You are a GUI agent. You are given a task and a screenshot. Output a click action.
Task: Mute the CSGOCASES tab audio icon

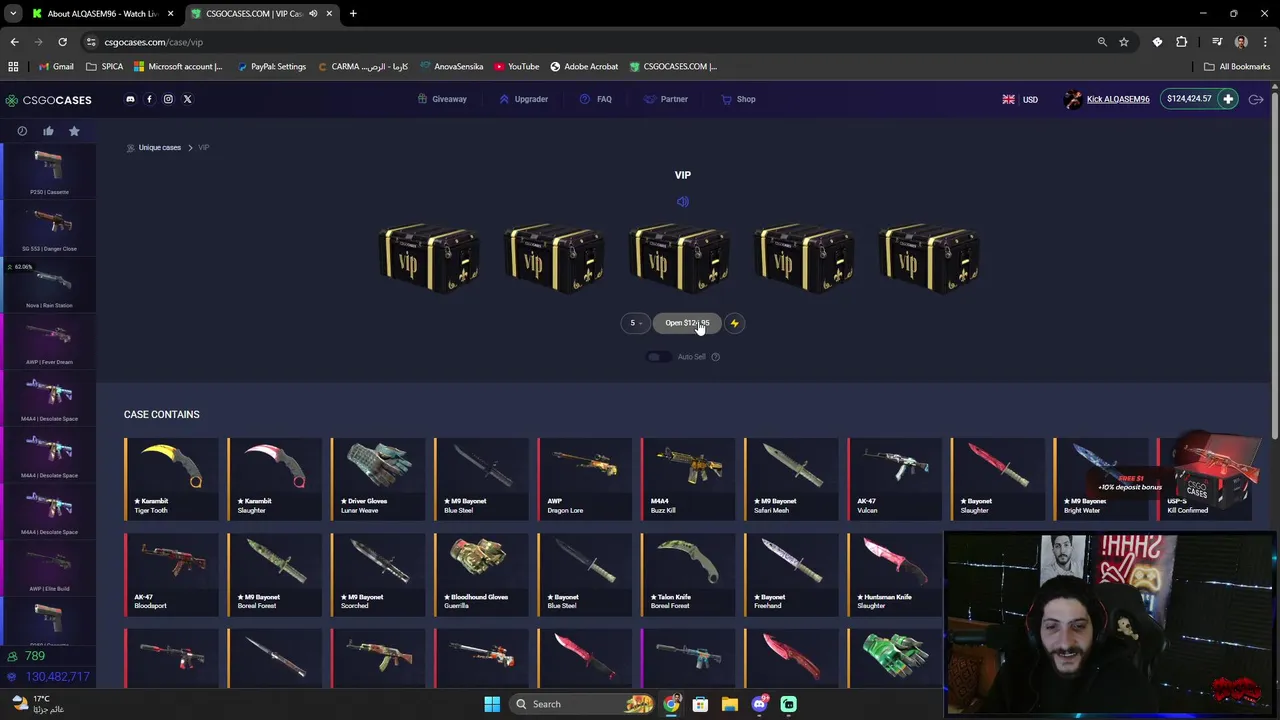point(313,14)
